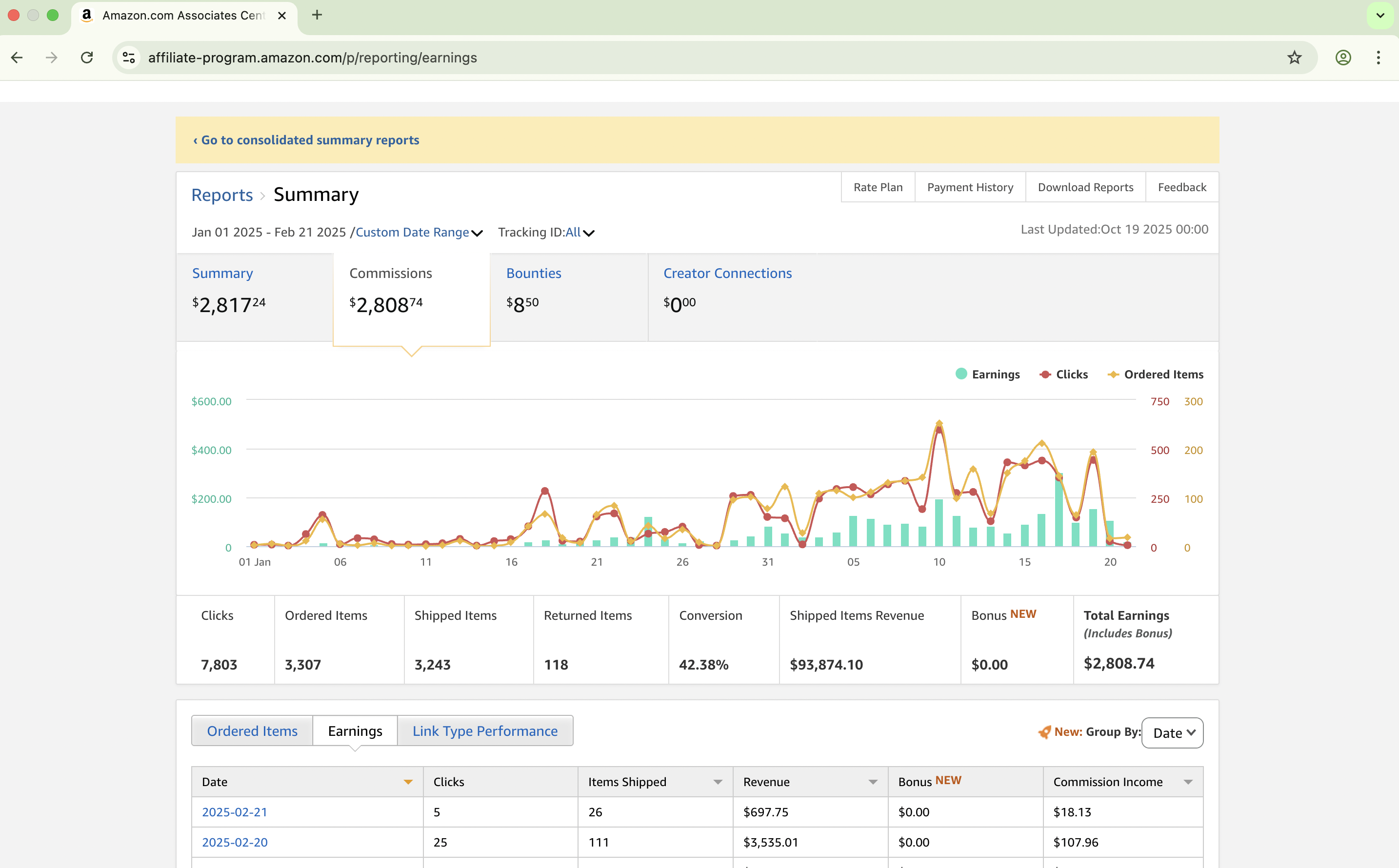Toggle the Earnings legend series

coord(987,375)
